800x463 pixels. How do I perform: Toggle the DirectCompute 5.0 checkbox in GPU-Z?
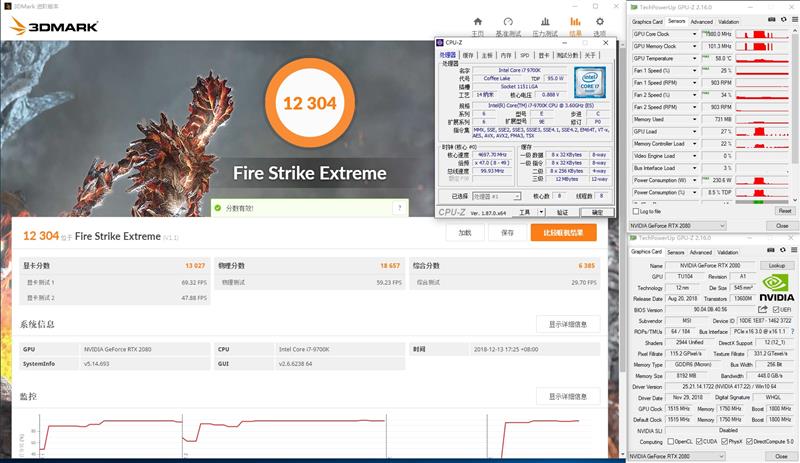pos(749,442)
